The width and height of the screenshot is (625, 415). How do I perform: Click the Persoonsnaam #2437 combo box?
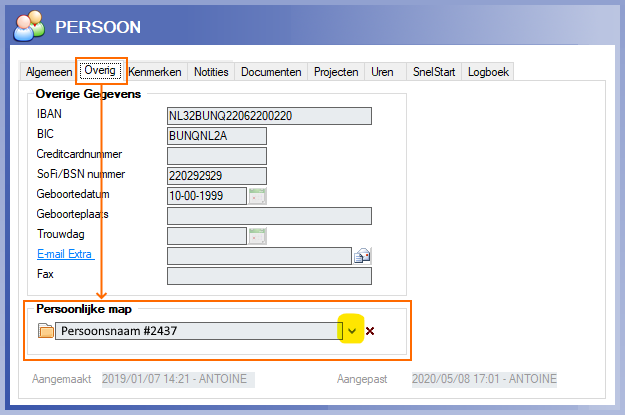point(199,331)
